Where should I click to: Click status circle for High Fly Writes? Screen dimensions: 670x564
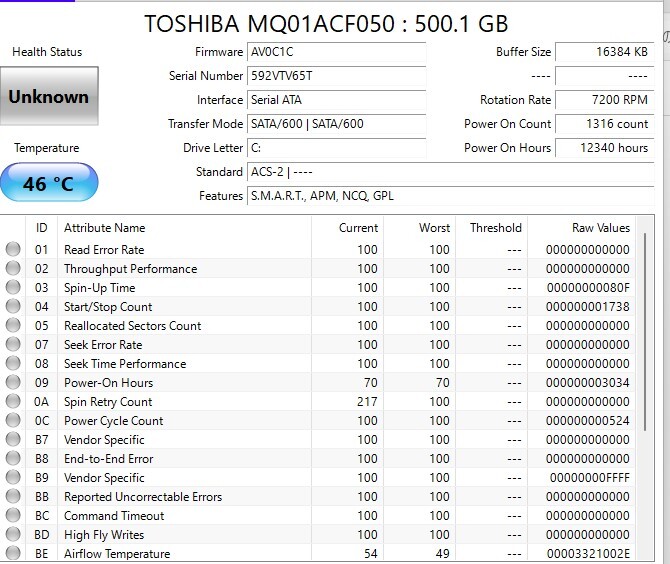coord(13,535)
